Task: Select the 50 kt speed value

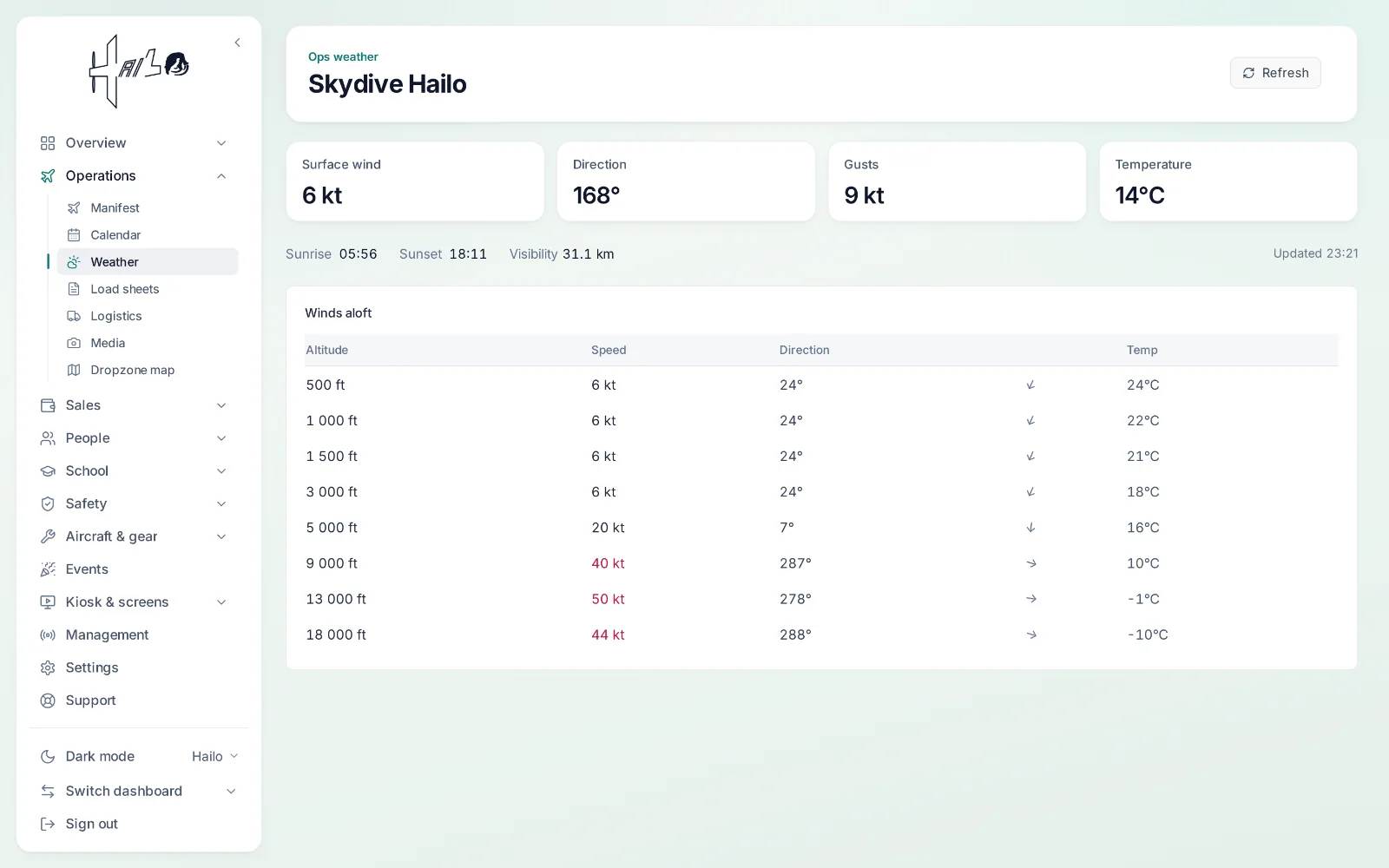Action: pos(608,599)
